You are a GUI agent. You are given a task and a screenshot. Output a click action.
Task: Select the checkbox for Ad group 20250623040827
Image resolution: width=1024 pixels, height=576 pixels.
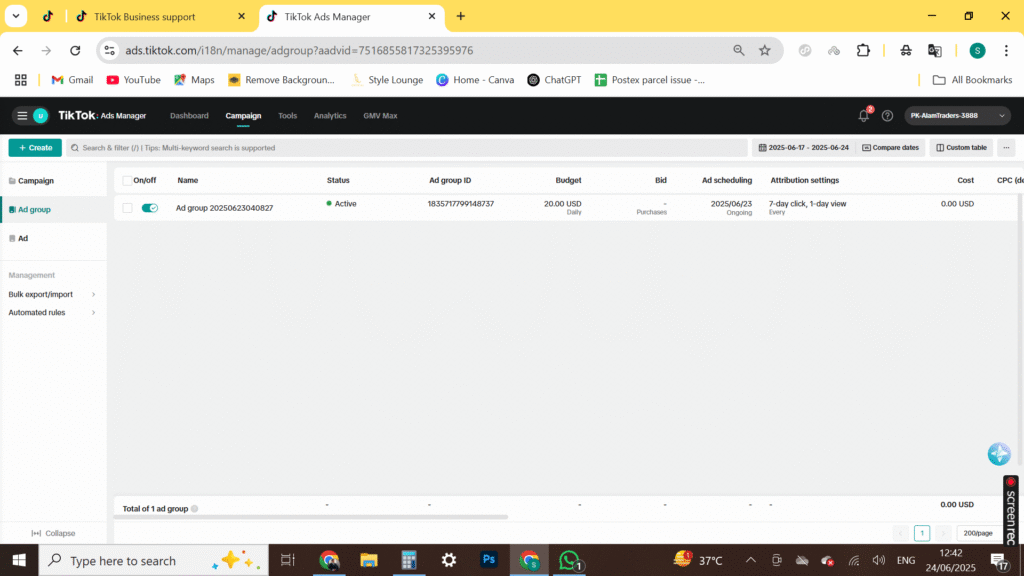click(127, 208)
